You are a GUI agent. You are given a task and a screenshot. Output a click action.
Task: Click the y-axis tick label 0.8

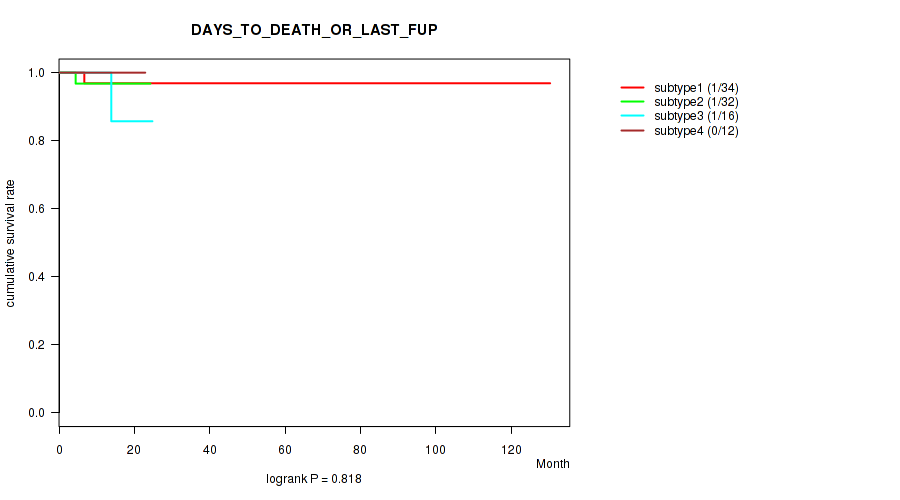[x=37, y=141]
